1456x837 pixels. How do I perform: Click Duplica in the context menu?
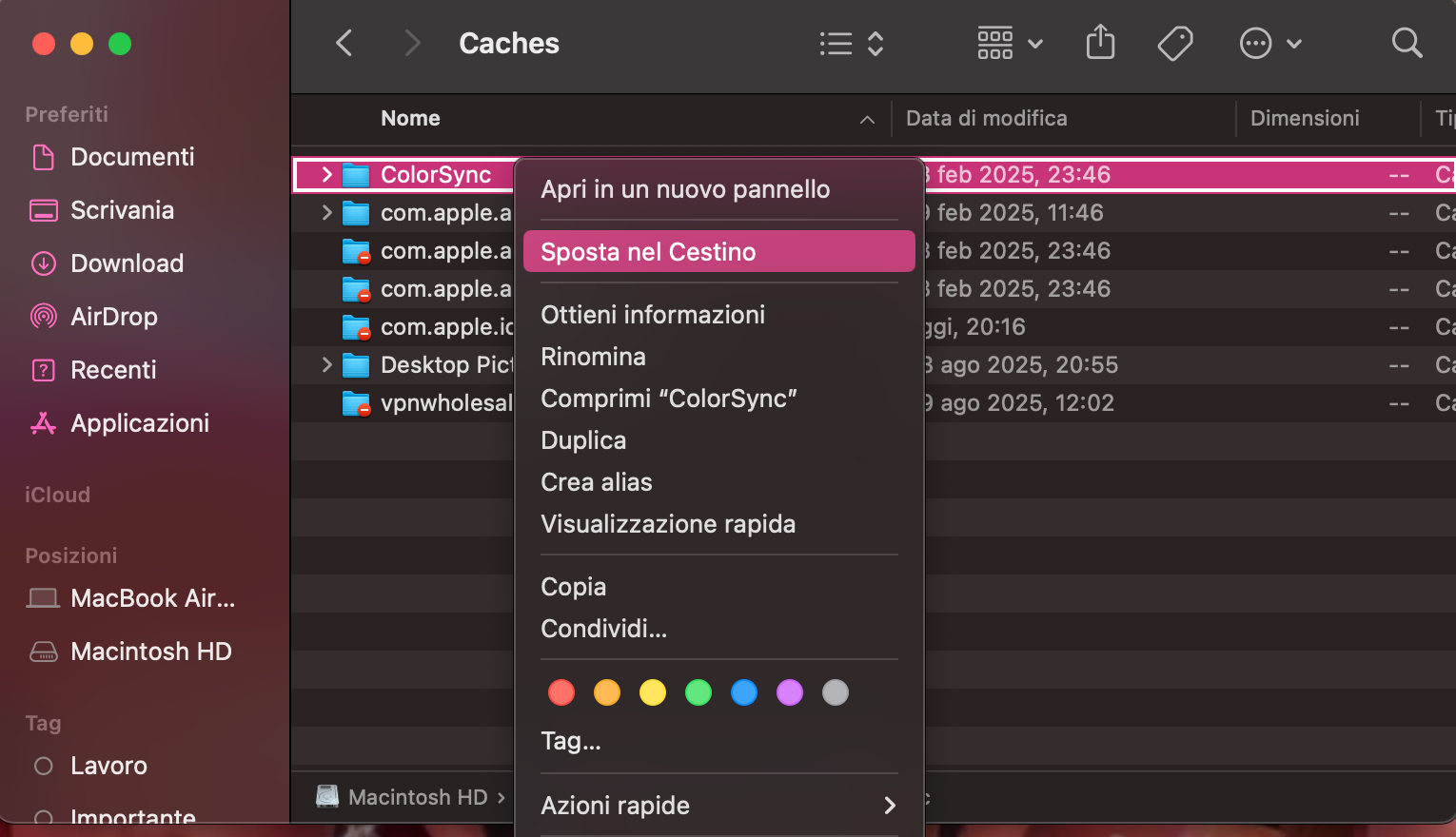point(583,439)
